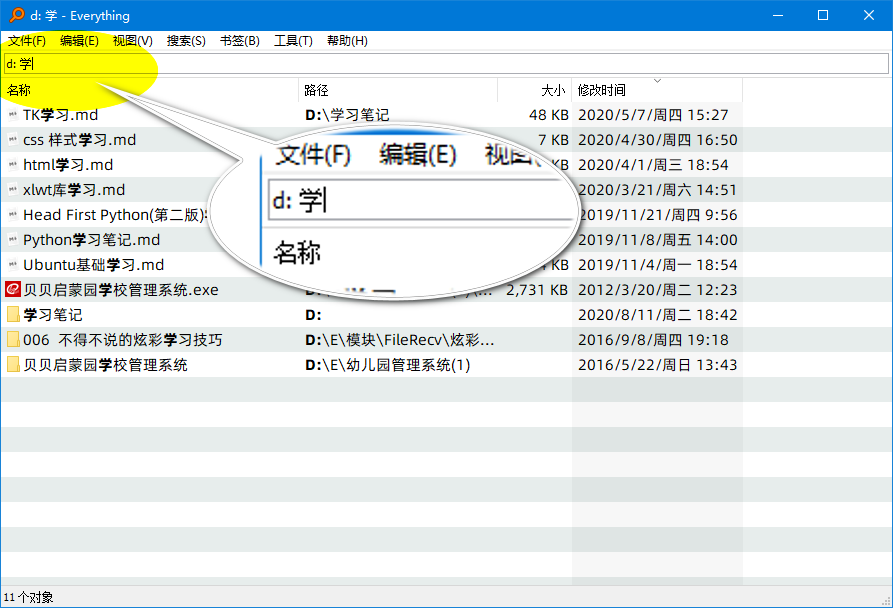This screenshot has height=608, width=893.
Task: Select the 贝贝启蒙园学校管理系统 folder icon
Action: [x=11, y=364]
